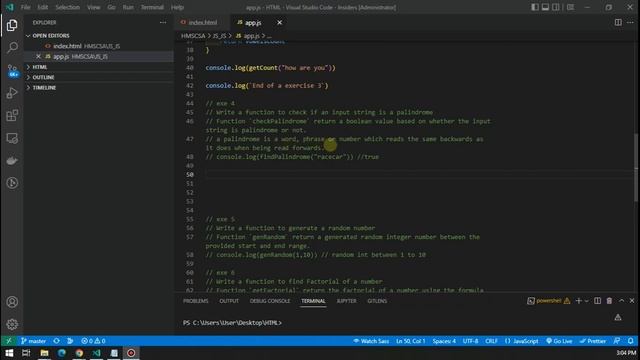Close the app.js editor tab
Screen dimensions: 640x360
tap(279, 22)
